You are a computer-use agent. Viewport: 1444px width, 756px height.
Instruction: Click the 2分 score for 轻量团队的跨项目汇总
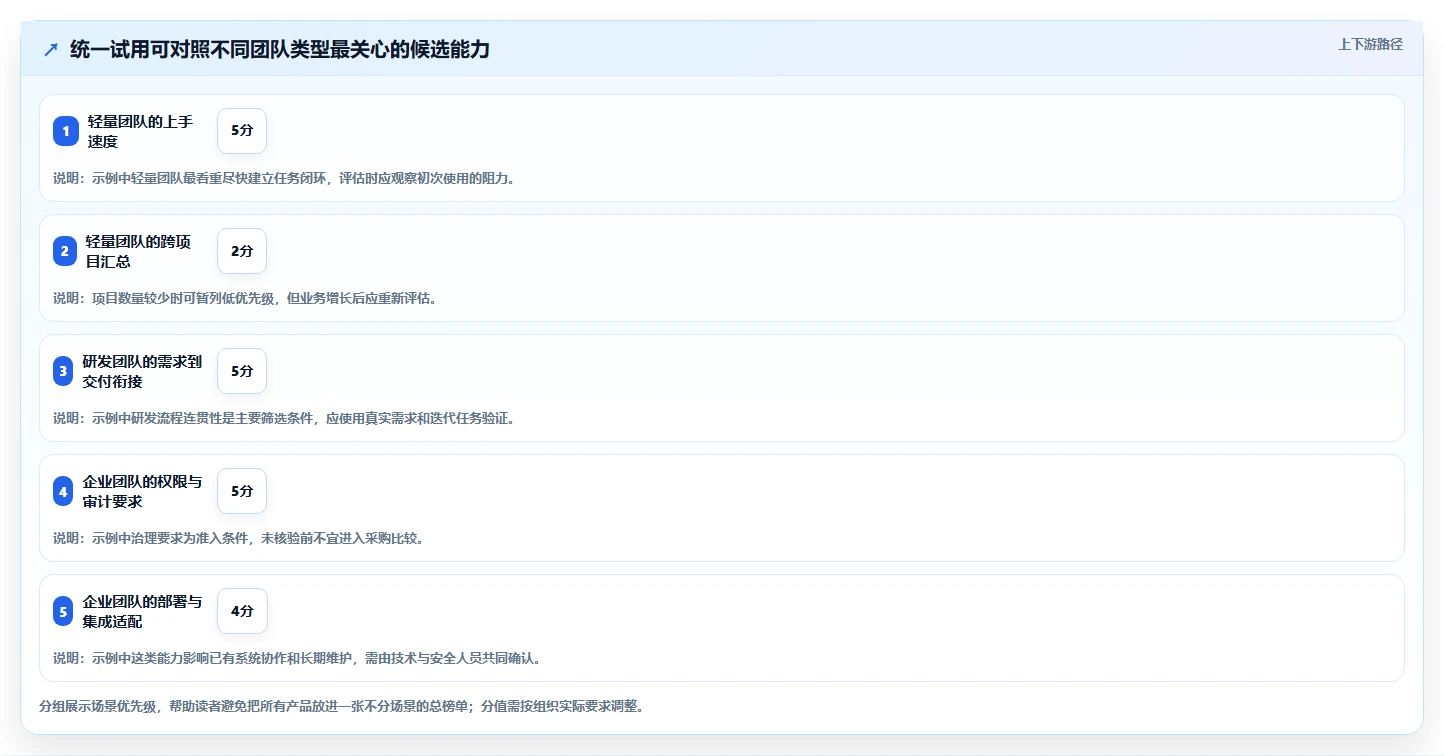tap(242, 251)
